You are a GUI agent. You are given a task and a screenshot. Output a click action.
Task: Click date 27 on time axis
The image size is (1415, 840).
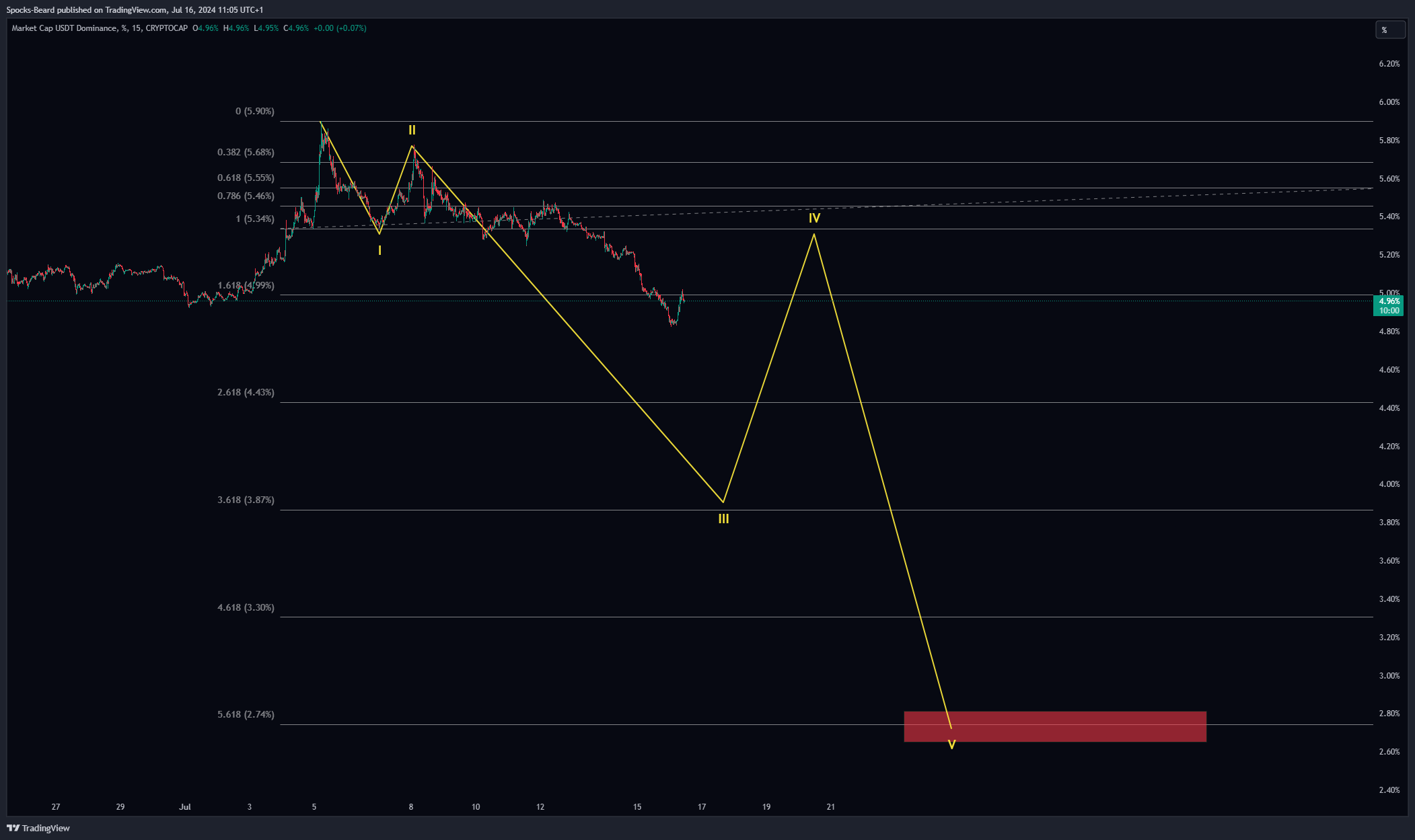(56, 807)
